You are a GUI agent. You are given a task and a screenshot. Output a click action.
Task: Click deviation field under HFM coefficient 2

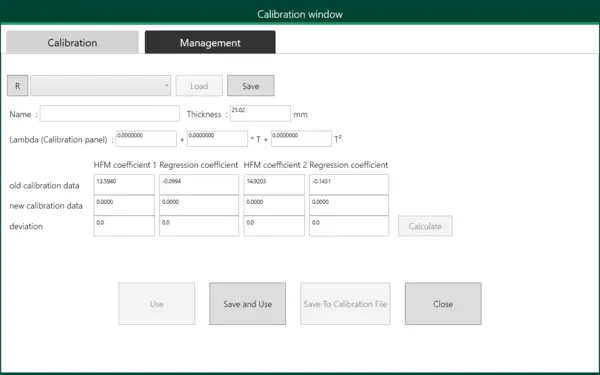[x=274, y=226]
